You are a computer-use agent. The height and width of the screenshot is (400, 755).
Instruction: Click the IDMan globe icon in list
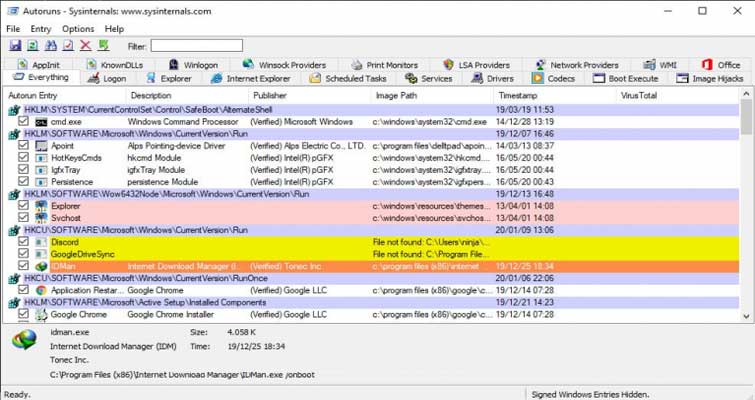click(41, 266)
